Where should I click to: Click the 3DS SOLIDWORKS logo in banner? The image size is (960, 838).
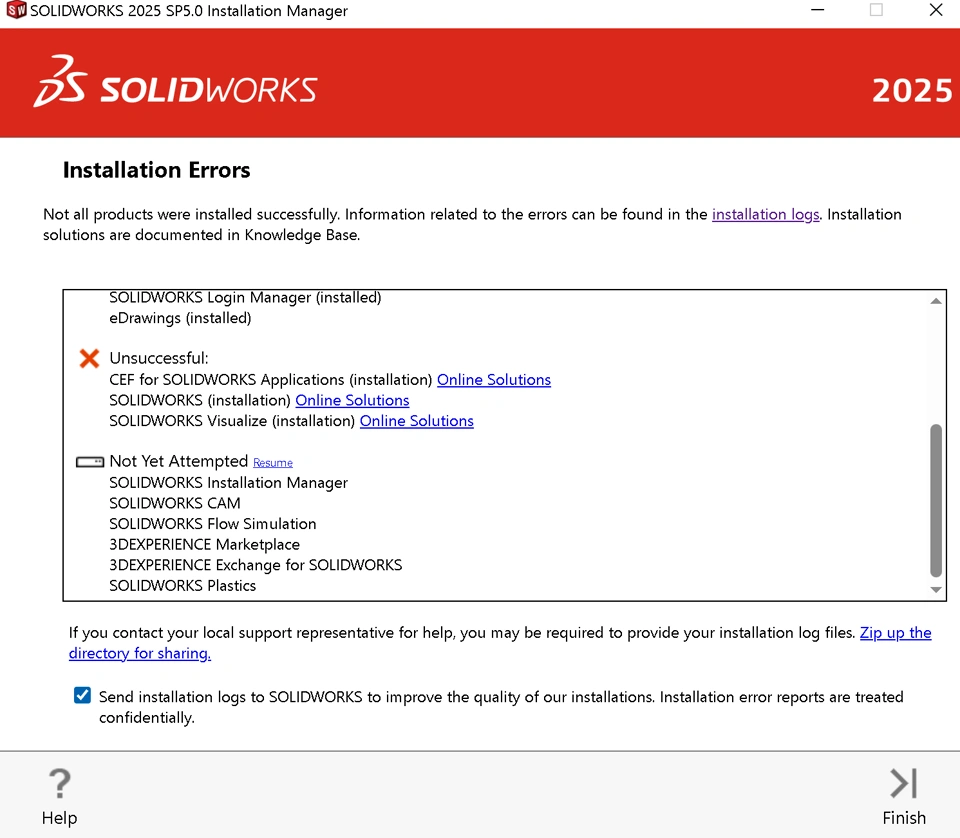pyautogui.click(x=175, y=81)
